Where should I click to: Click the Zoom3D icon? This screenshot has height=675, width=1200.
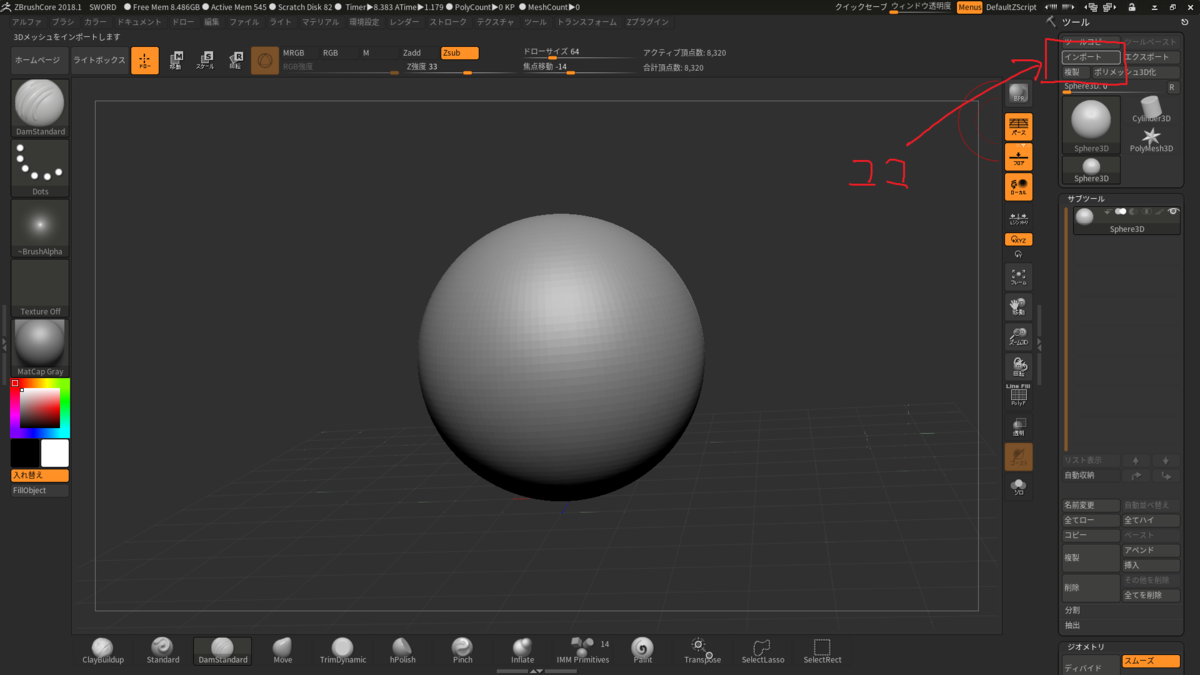(1018, 337)
